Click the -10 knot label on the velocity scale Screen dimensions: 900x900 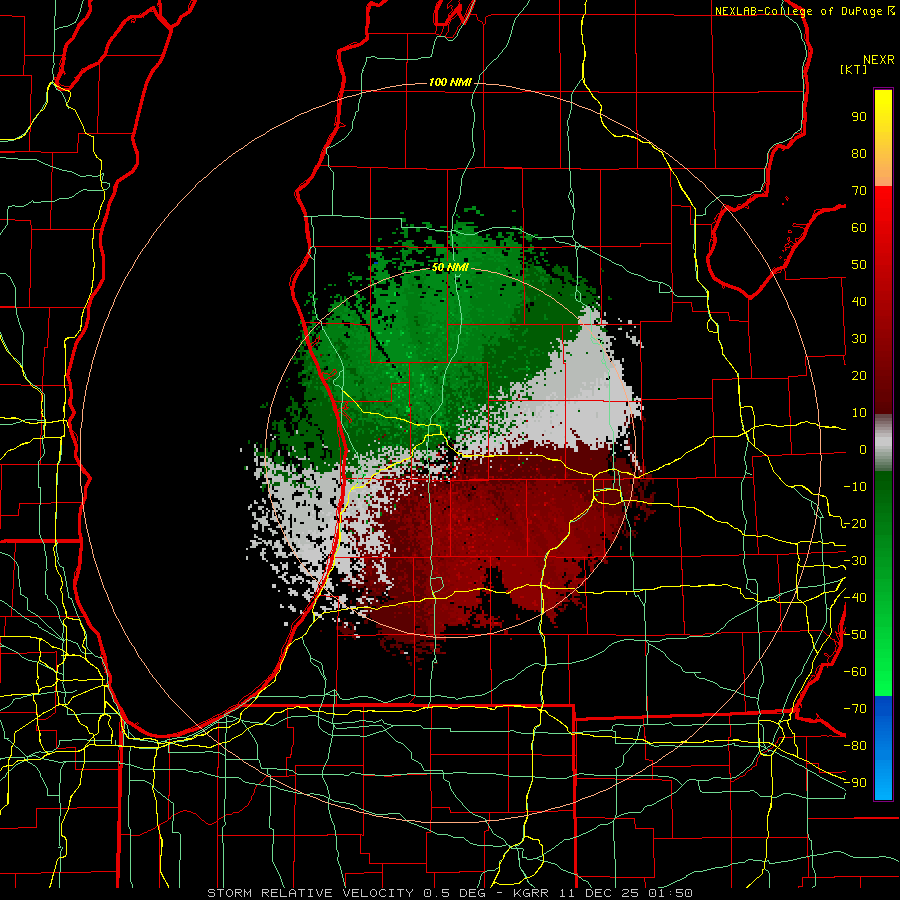click(x=855, y=487)
